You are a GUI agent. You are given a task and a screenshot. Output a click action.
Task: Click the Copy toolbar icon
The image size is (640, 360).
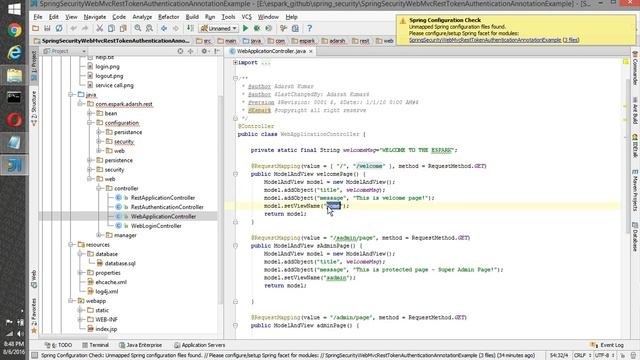pyautogui.click(x=111, y=29)
